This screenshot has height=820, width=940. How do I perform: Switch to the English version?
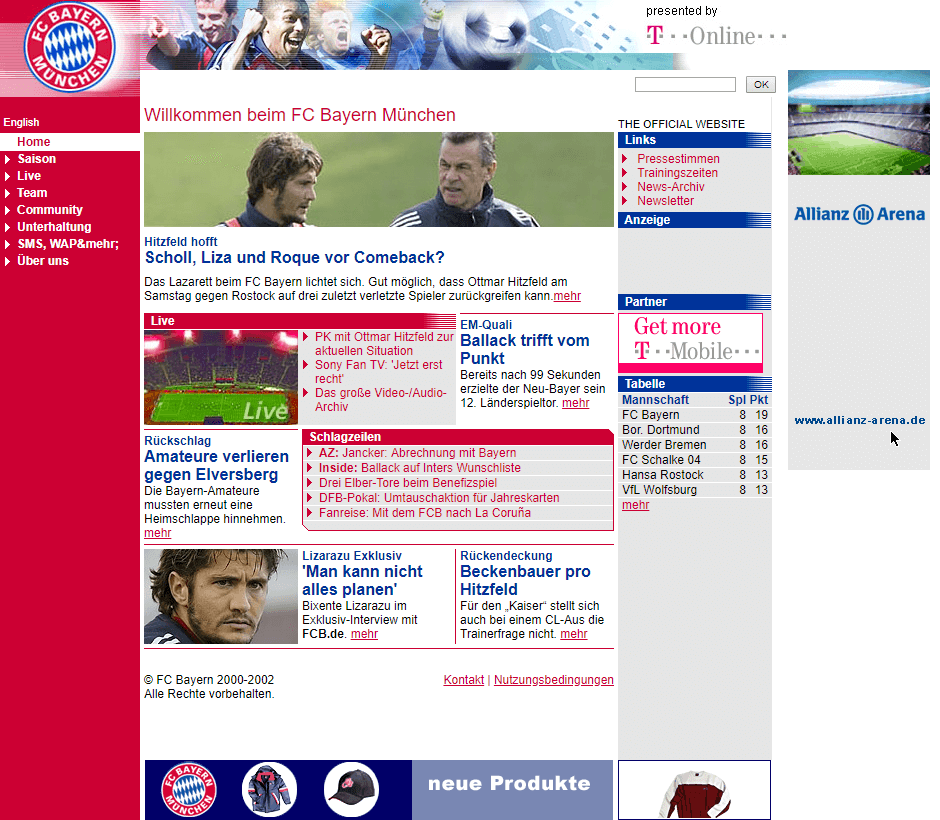point(21,122)
